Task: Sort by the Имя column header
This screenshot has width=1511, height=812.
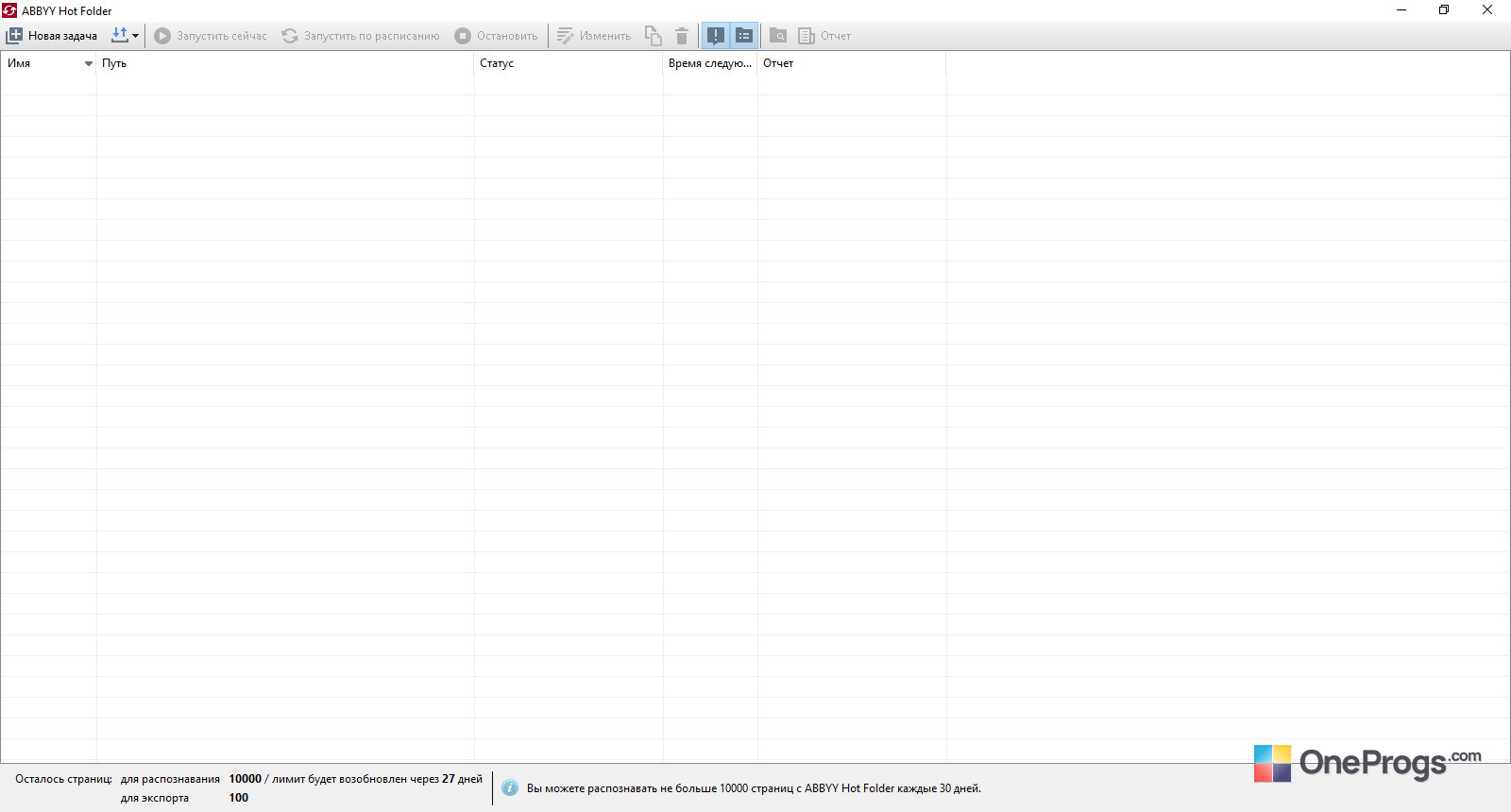Action: (x=48, y=63)
